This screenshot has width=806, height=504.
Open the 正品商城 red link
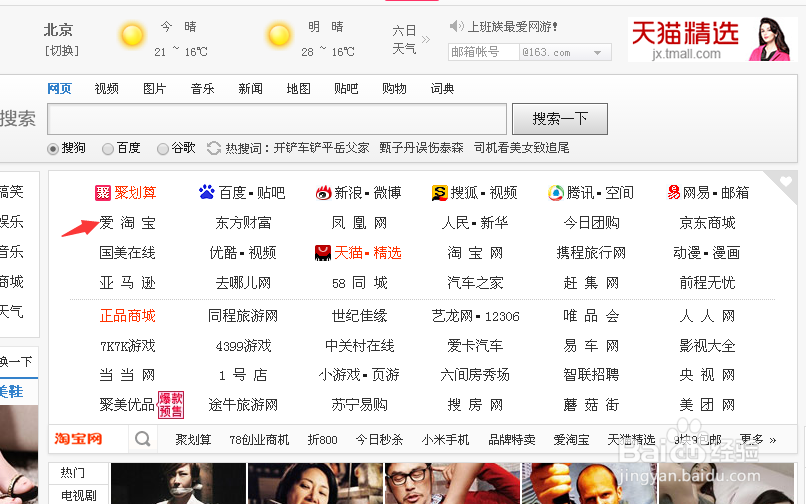[127, 315]
